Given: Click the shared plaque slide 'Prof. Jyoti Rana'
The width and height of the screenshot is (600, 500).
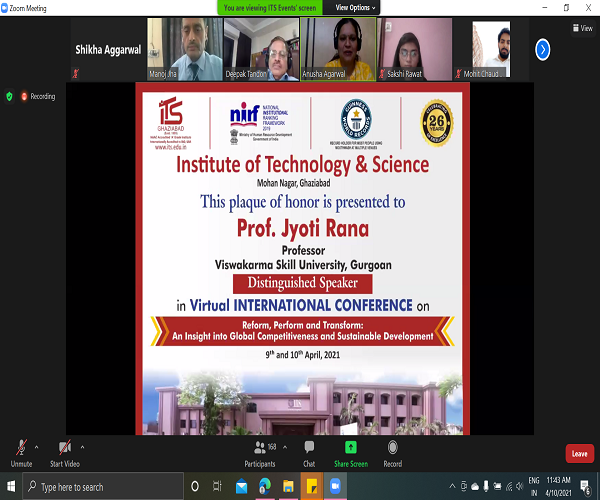Looking at the screenshot, I should tap(303, 259).
